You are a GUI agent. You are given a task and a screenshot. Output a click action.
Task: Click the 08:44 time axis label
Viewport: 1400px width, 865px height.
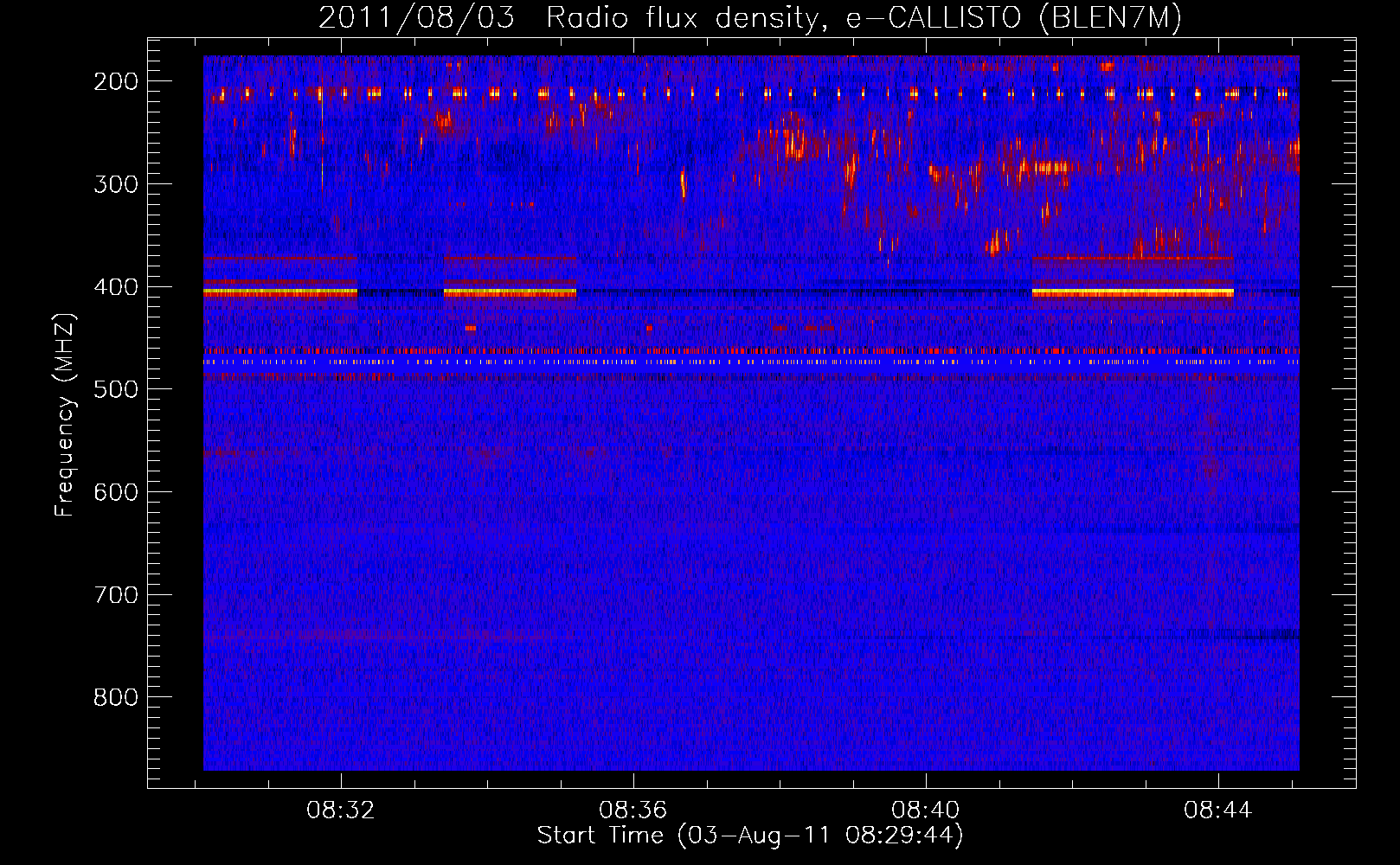[x=1218, y=811]
